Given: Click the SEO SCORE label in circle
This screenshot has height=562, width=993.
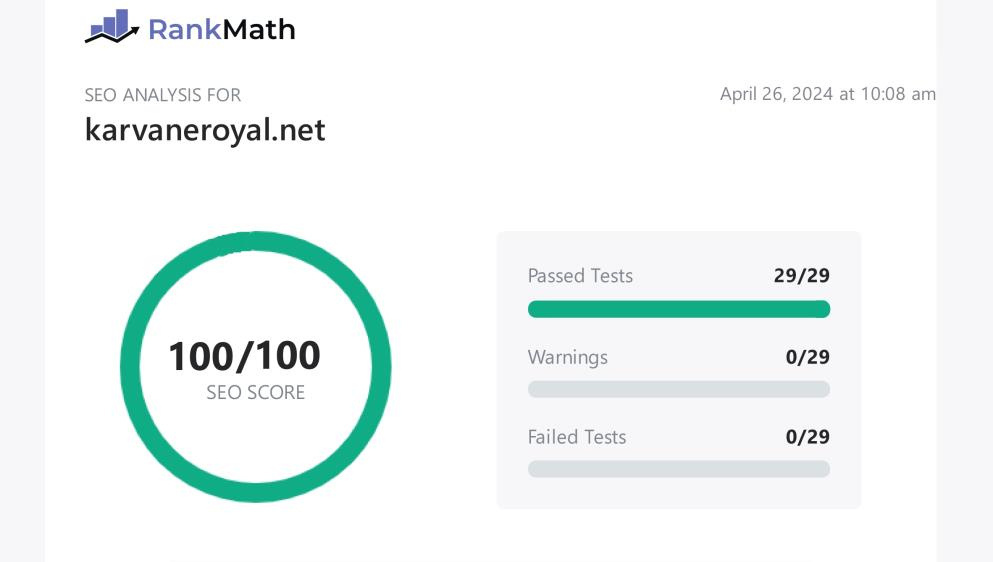Looking at the screenshot, I should click(x=255, y=393).
